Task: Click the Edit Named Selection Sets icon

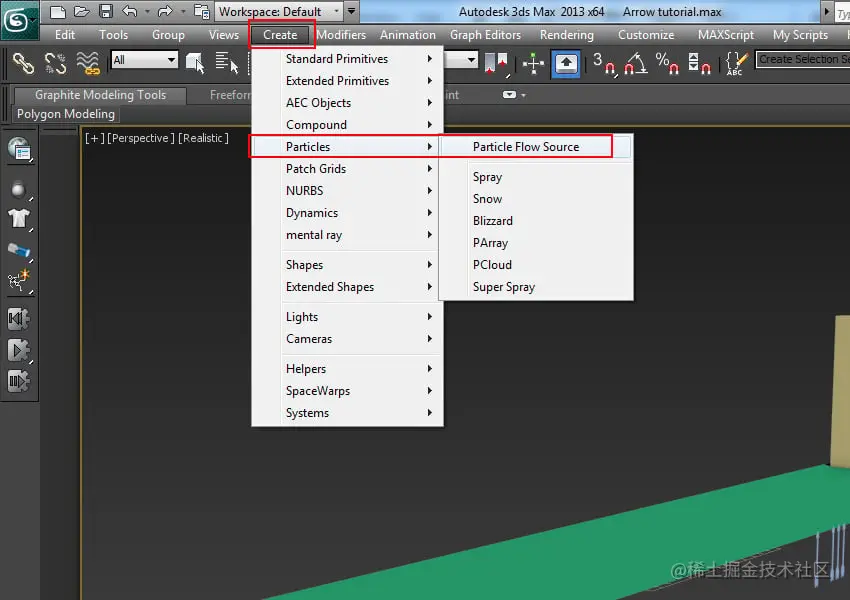Action: [737, 63]
